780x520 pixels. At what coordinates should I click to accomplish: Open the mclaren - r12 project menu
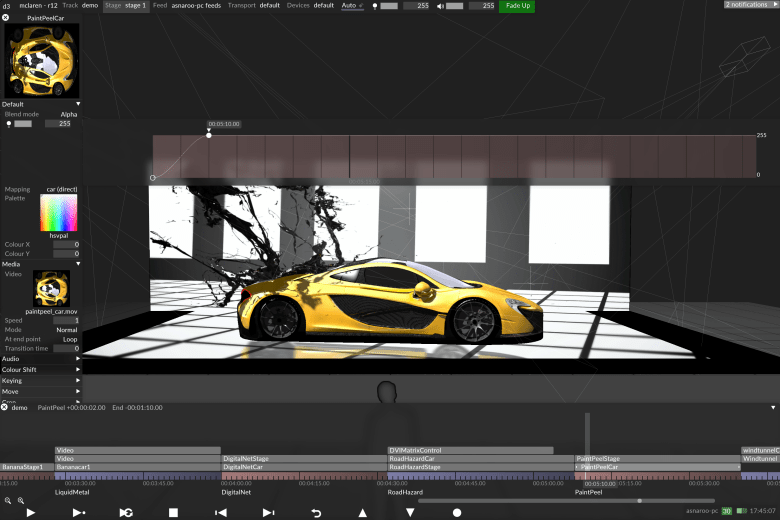point(38,5)
